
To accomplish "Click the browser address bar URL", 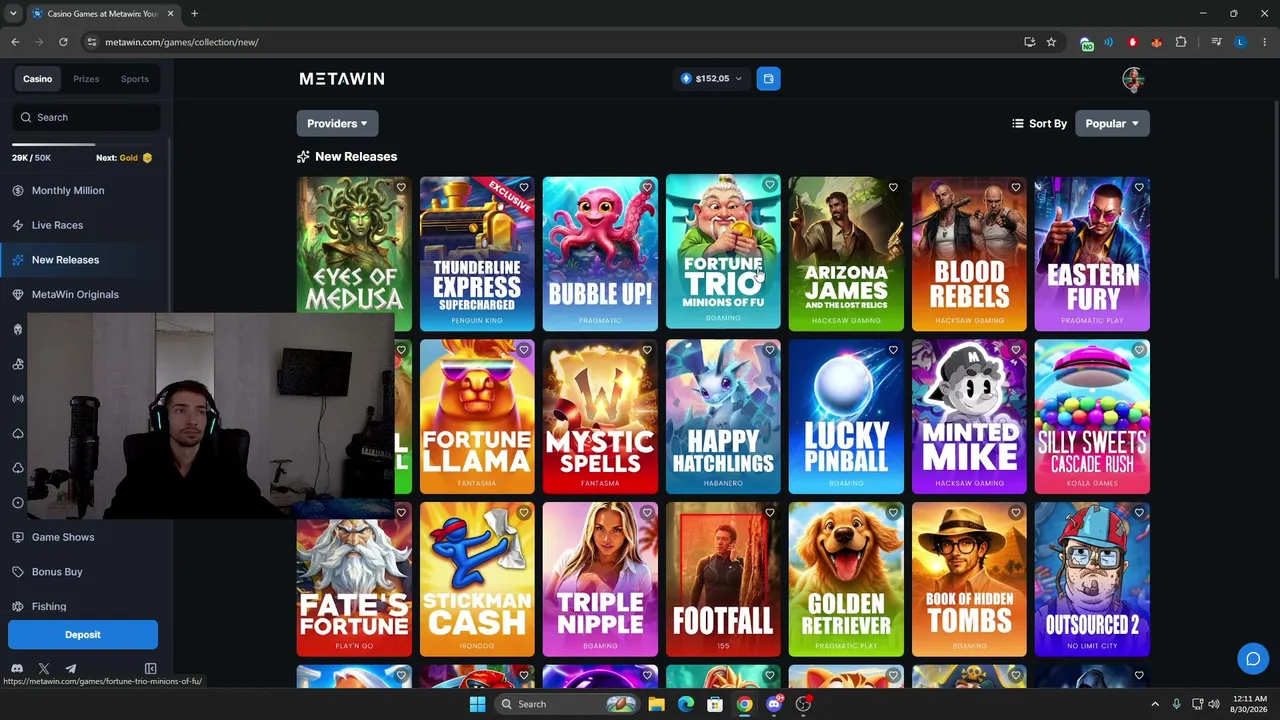I will point(182,42).
